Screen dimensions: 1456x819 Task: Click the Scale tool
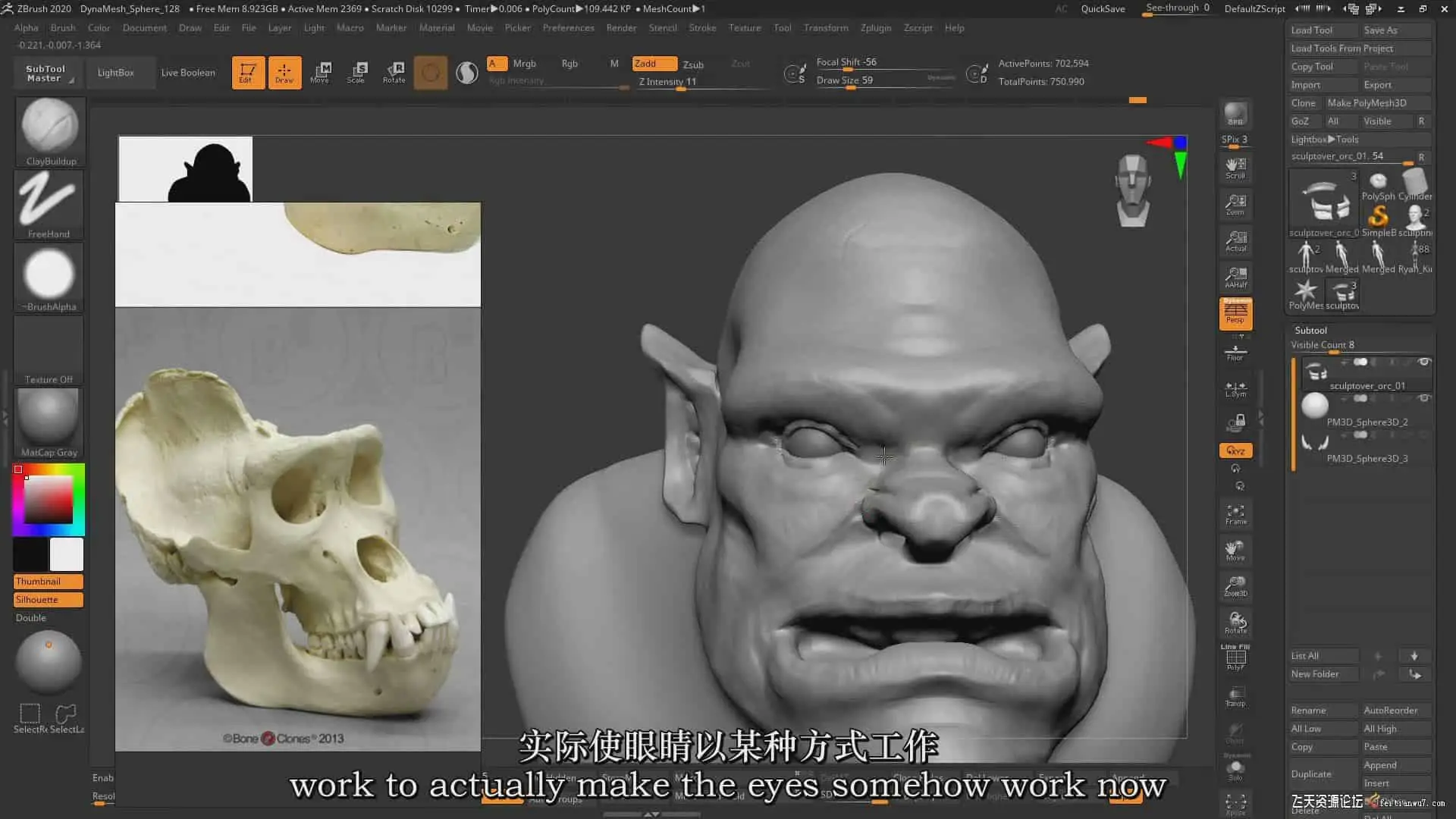point(357,72)
